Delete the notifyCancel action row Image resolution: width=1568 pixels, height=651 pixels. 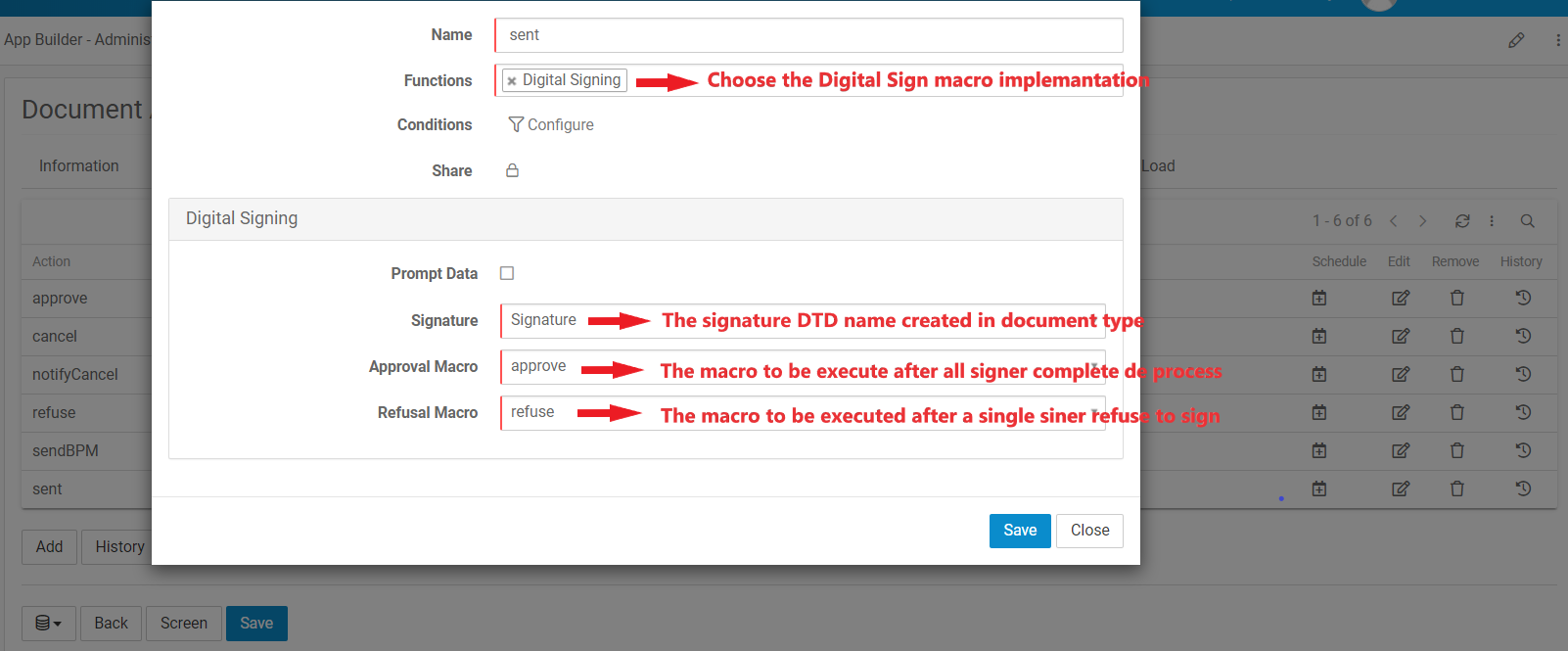coord(1456,374)
